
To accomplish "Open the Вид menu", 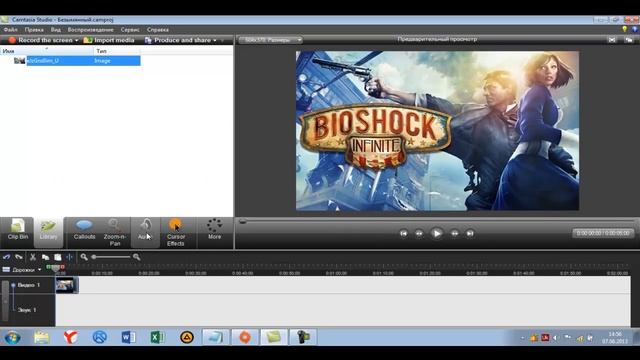I will (56, 30).
